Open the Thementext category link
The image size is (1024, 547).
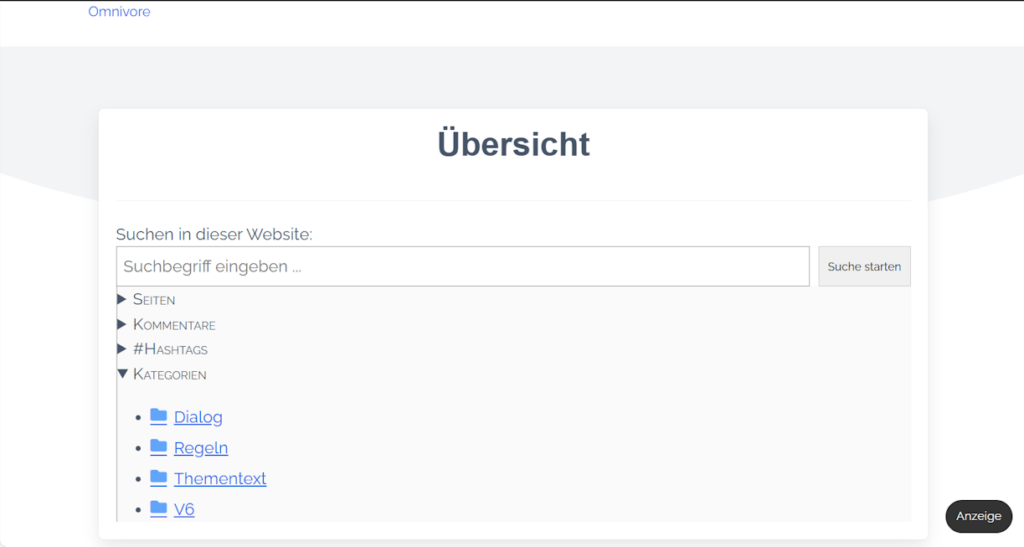click(220, 479)
